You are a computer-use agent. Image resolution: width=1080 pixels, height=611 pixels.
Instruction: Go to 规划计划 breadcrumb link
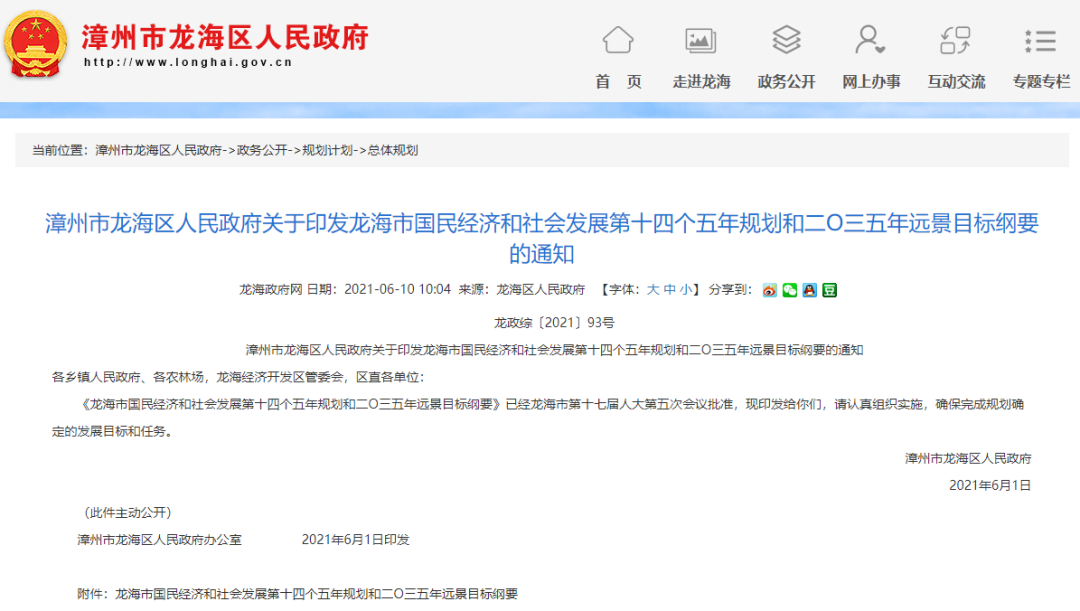[328, 150]
